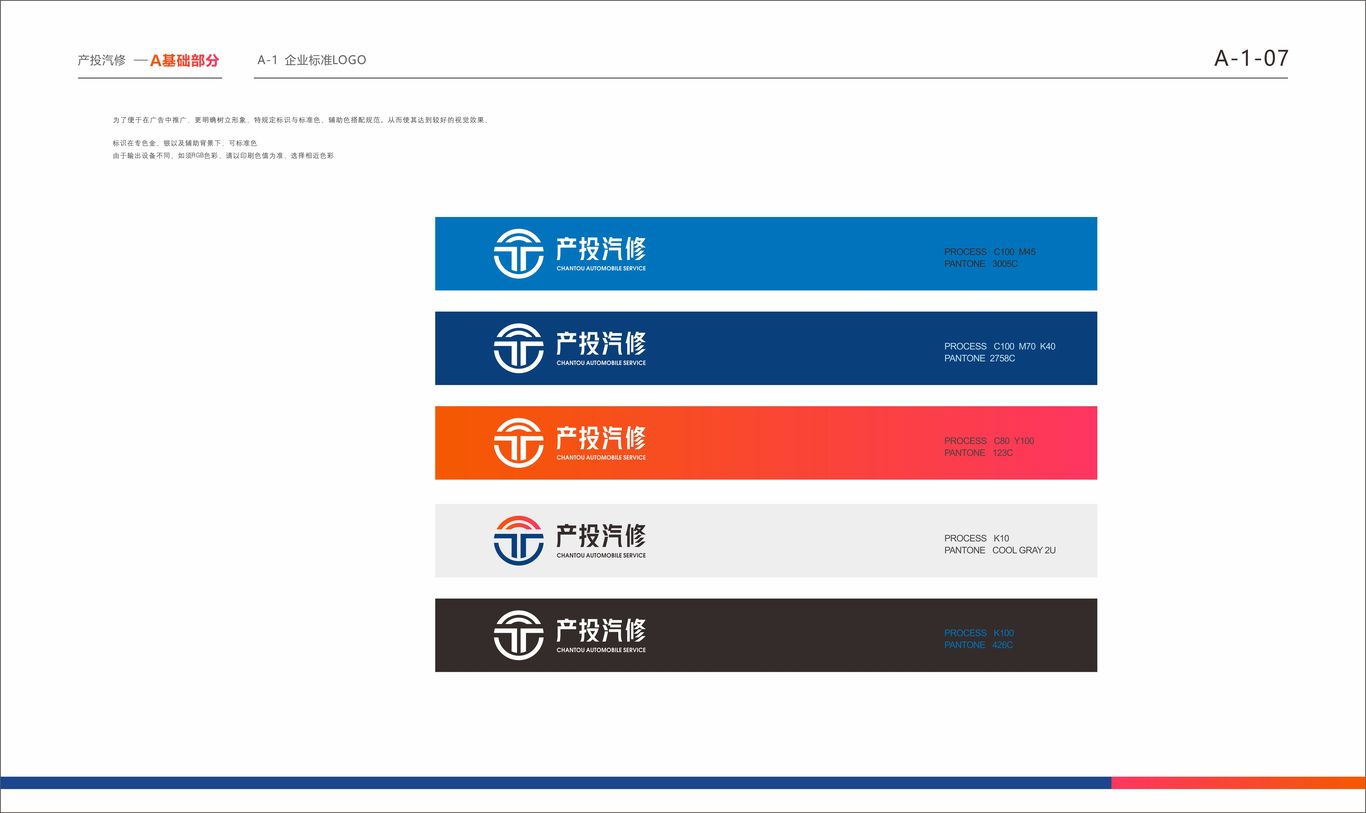Click the 'PROCESS C100 M70 K40' text
Viewport: 1366px width, 813px height.
coord(1000,346)
